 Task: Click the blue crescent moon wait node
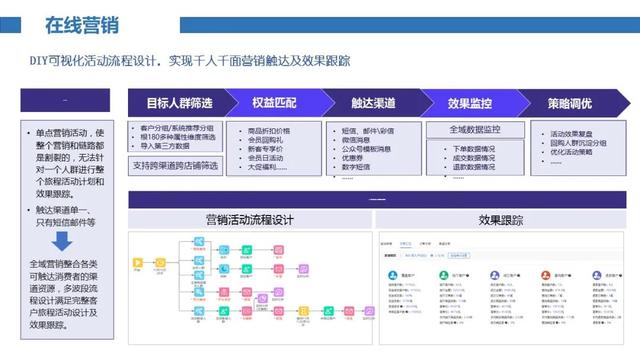(224, 269)
